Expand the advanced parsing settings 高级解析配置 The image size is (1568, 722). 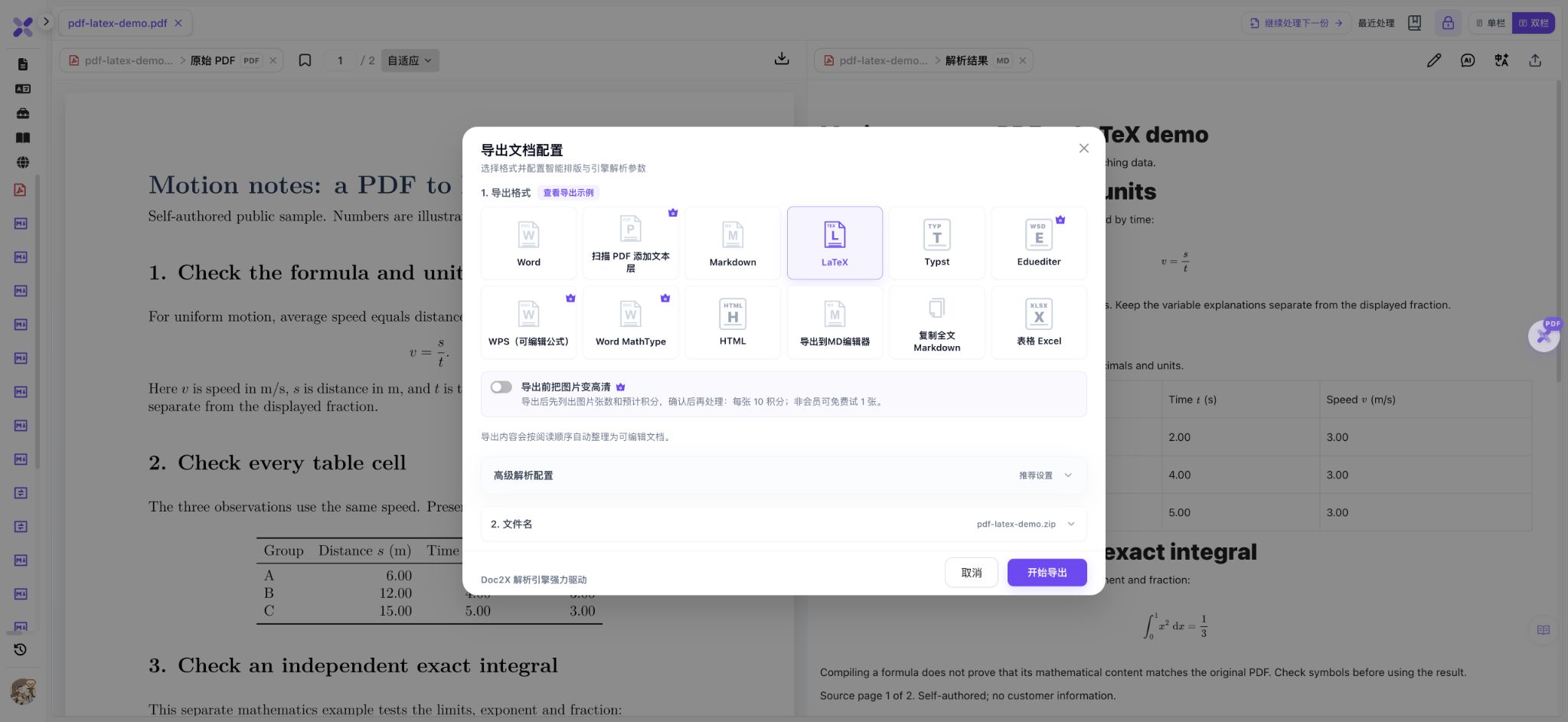pos(783,475)
